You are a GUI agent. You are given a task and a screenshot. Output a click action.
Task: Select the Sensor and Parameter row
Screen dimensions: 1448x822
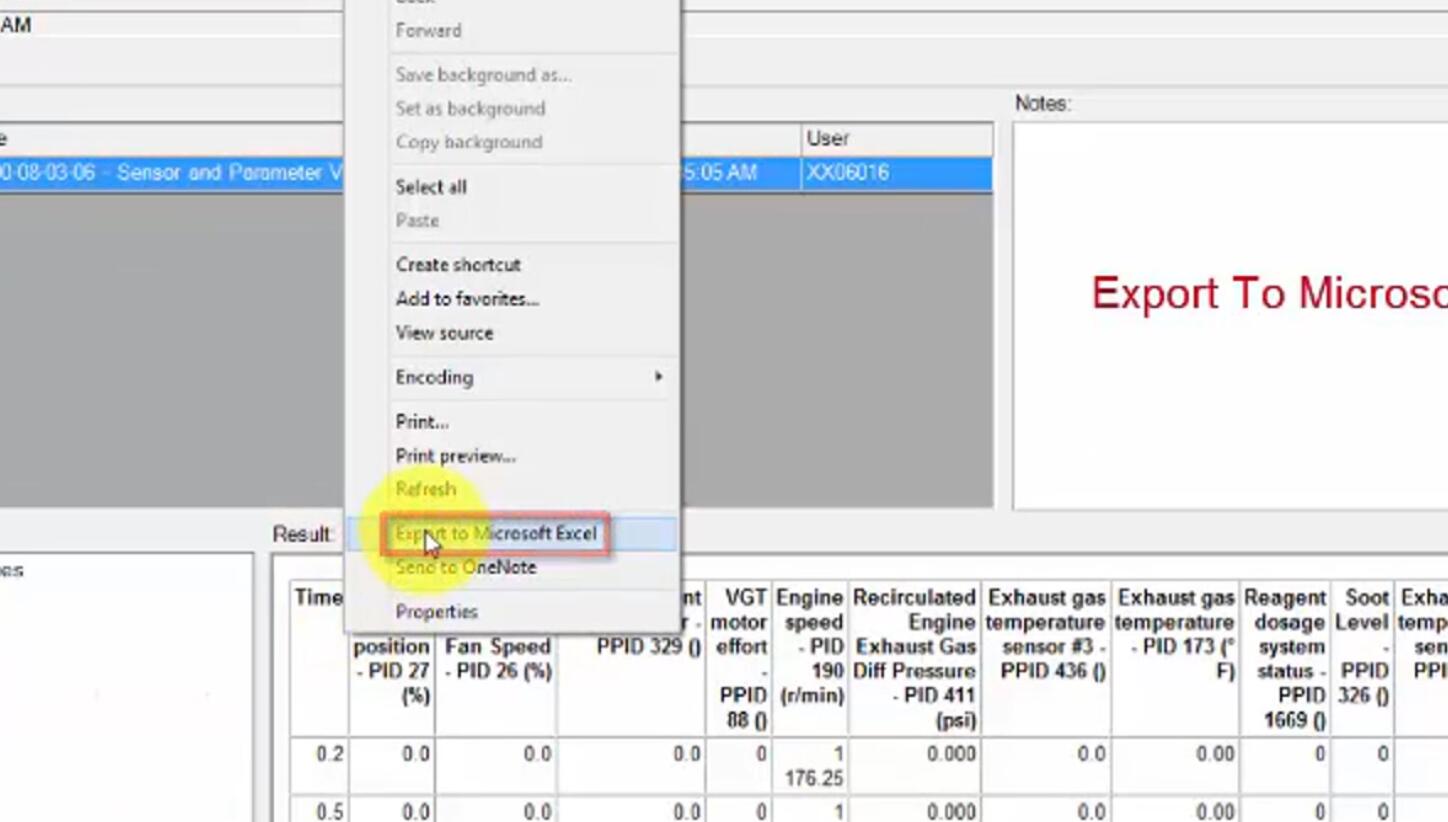[496, 173]
